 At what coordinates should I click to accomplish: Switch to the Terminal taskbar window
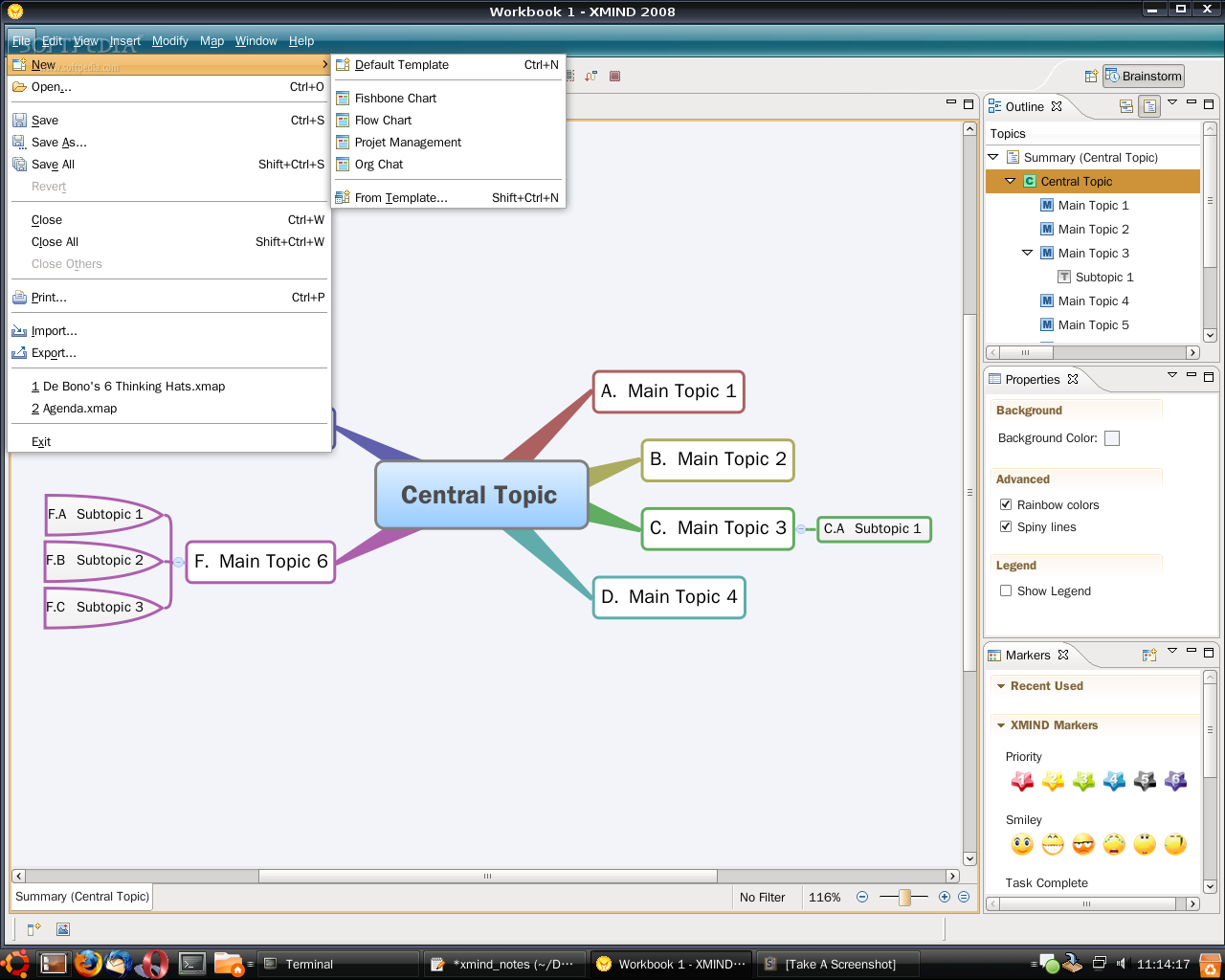(x=339, y=964)
